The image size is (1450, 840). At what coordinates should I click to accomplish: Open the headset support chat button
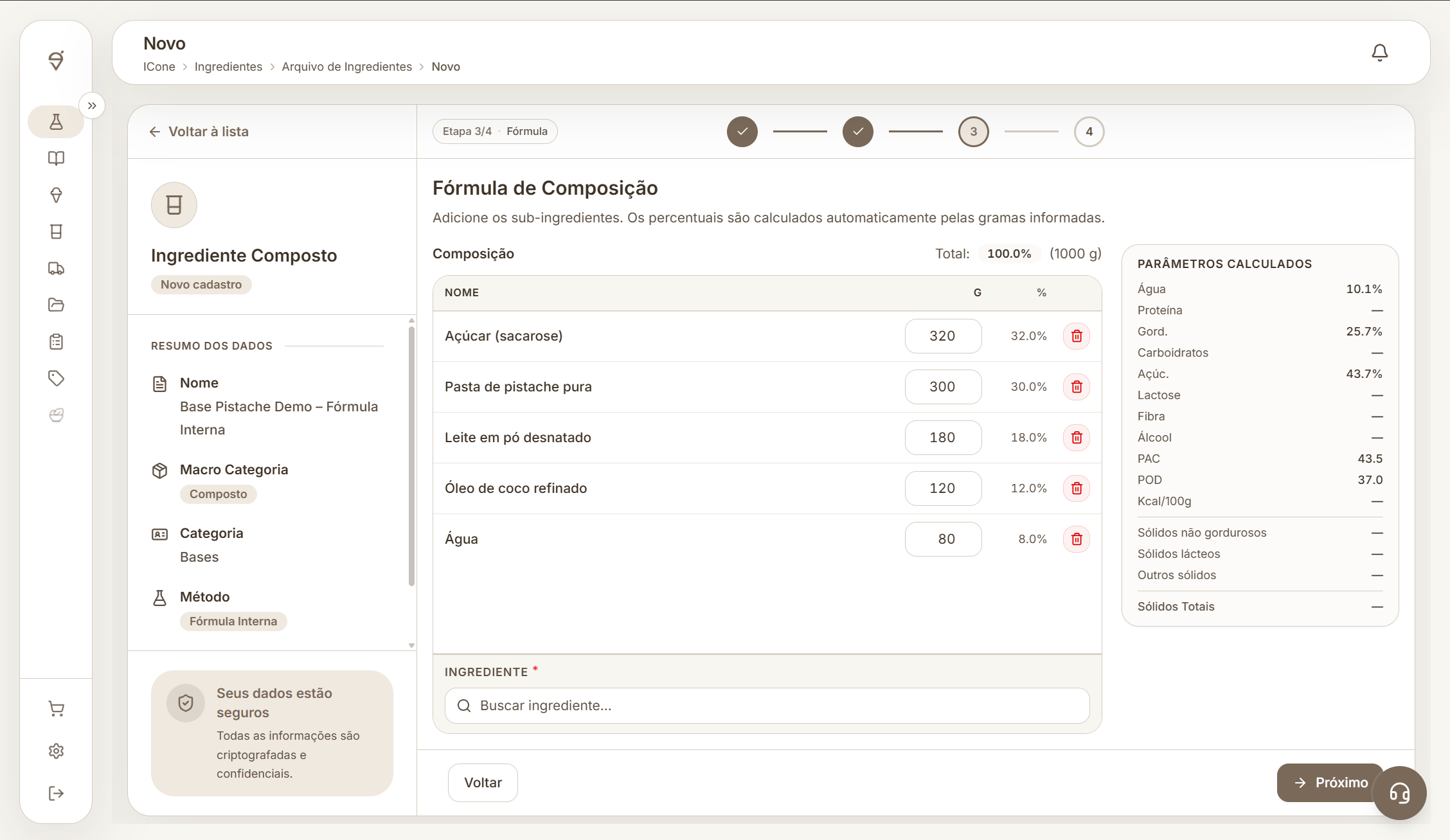[x=1399, y=792]
